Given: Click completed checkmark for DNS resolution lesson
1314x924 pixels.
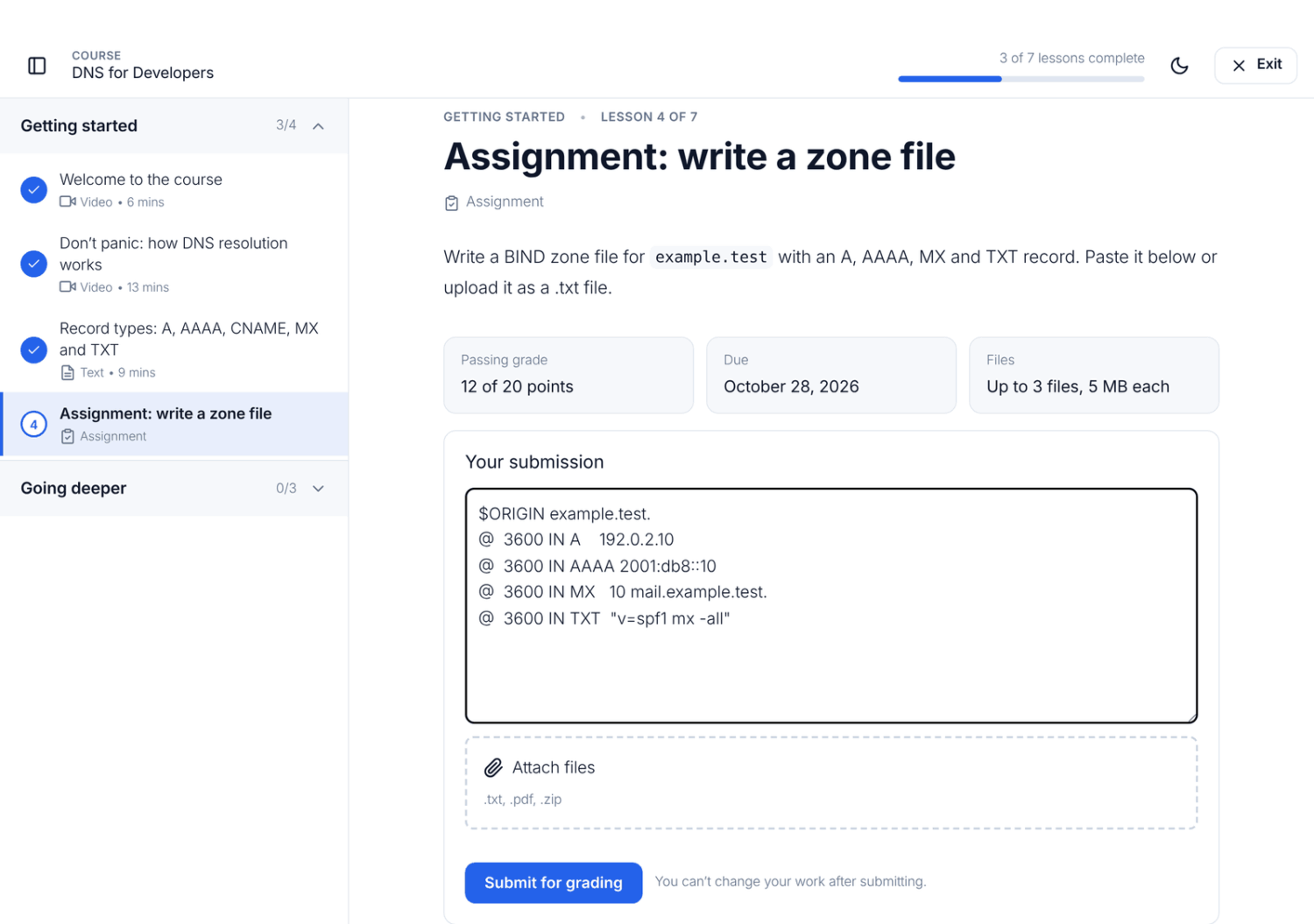Looking at the screenshot, I should (33, 264).
